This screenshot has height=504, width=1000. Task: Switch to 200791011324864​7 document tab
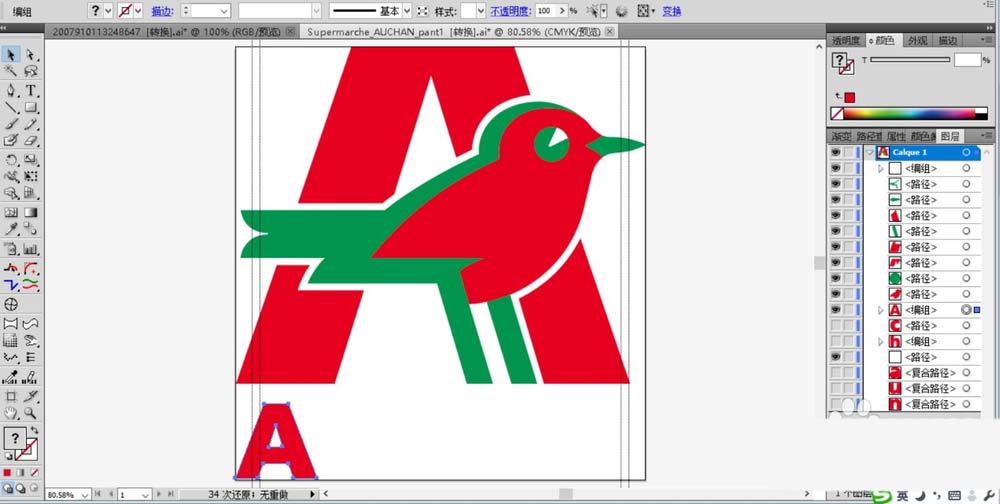point(165,31)
